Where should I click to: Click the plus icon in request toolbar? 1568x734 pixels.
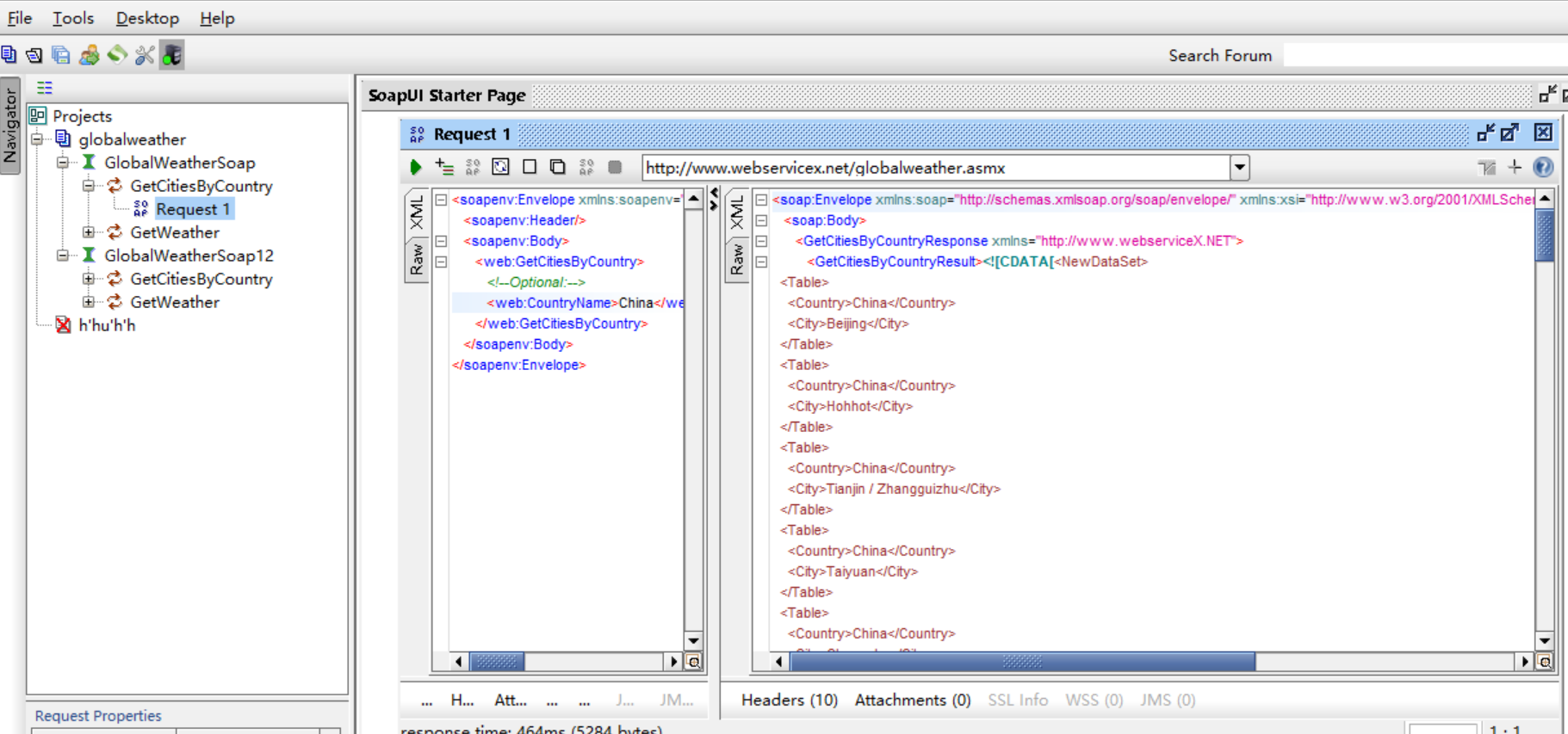[x=1515, y=167]
